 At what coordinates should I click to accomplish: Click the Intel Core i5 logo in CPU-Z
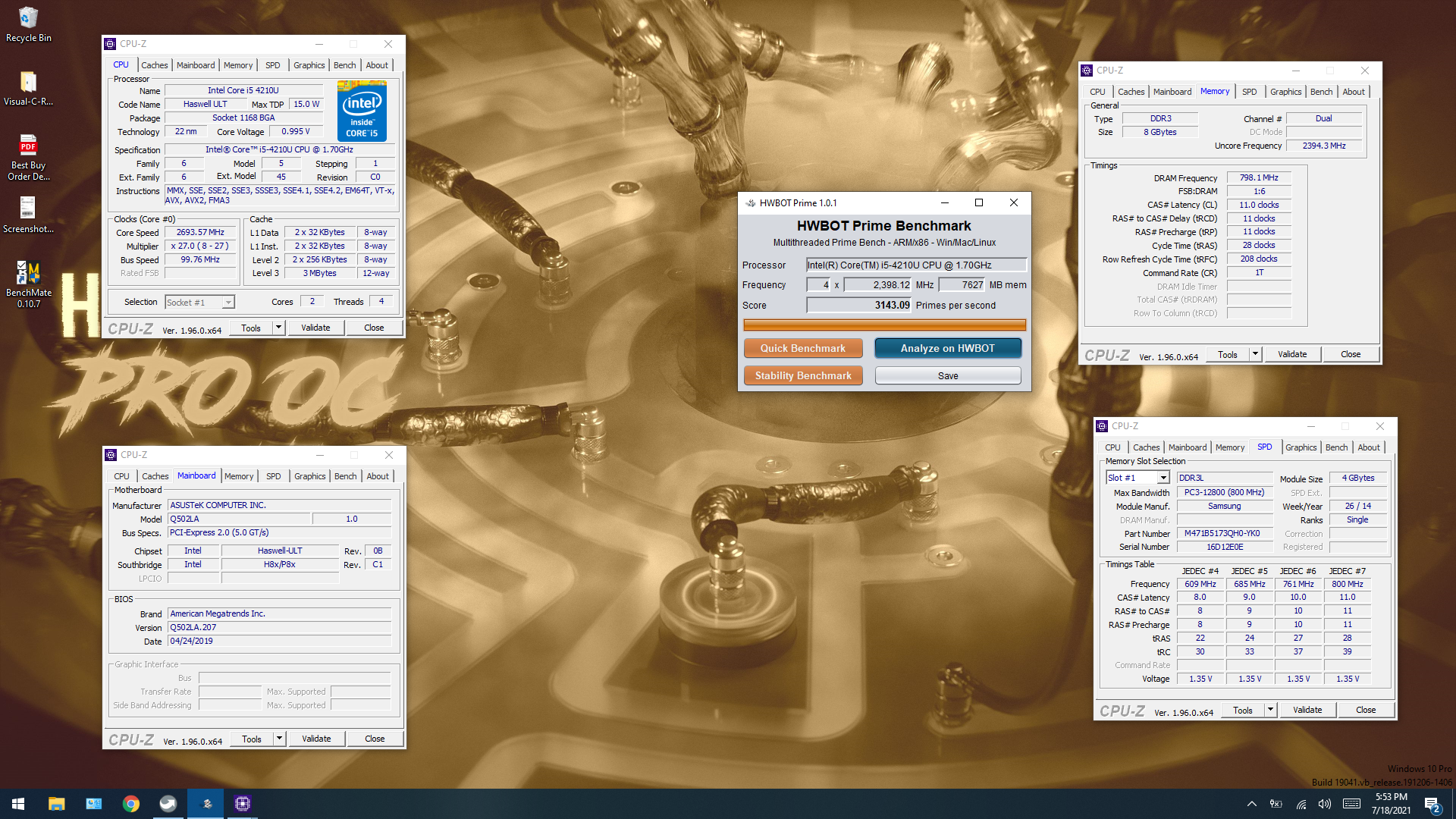click(x=362, y=111)
